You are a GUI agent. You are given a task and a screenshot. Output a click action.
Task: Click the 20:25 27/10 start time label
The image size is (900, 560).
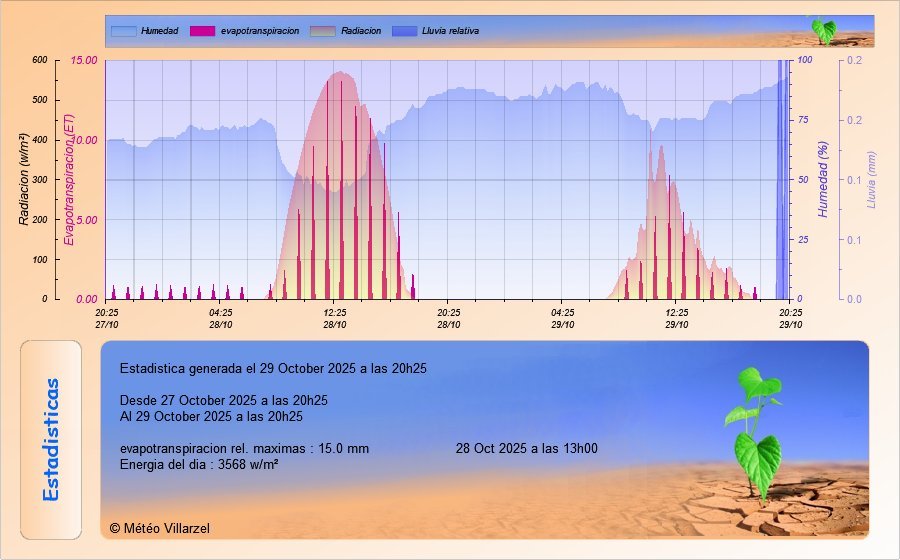(107, 318)
